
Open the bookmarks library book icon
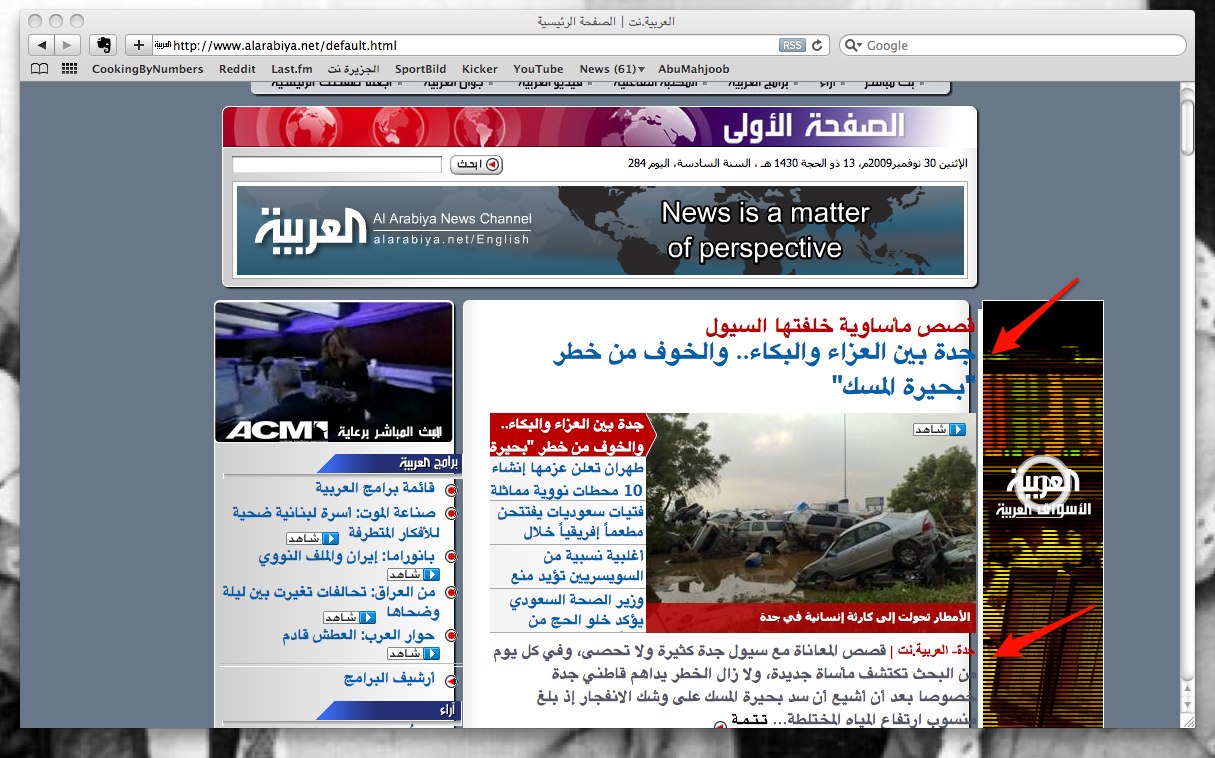39,69
